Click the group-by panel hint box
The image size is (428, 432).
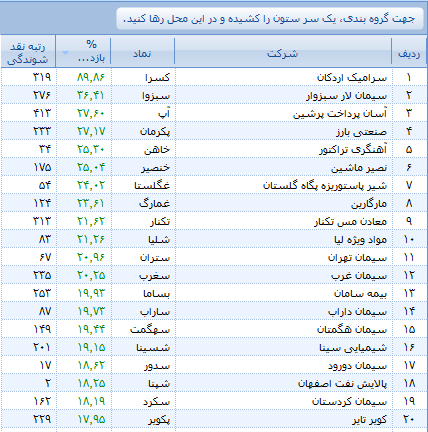pyautogui.click(x=270, y=19)
